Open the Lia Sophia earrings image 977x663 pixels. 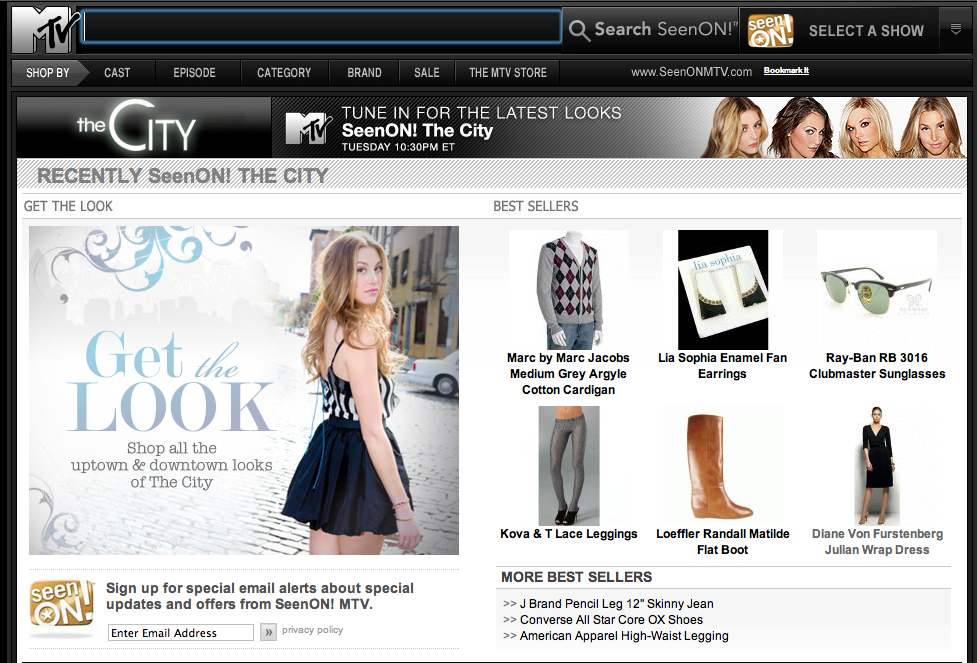click(x=723, y=290)
